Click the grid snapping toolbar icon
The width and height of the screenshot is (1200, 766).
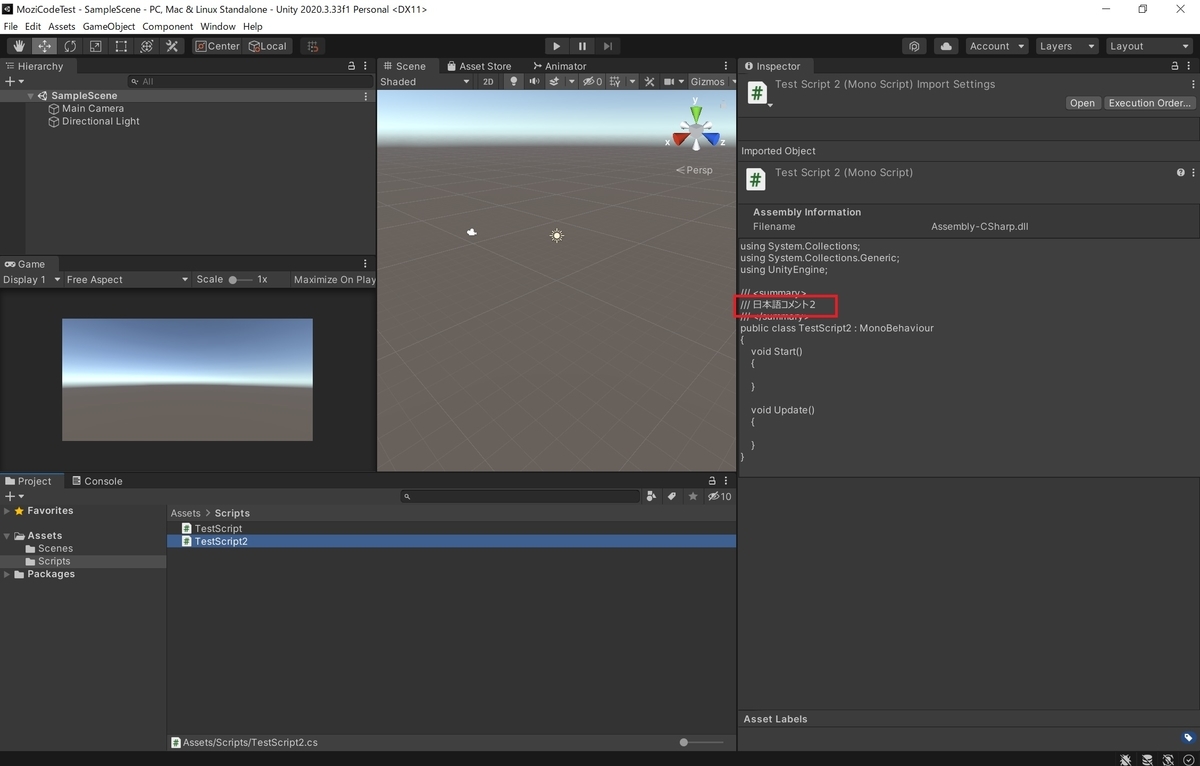[x=313, y=46]
